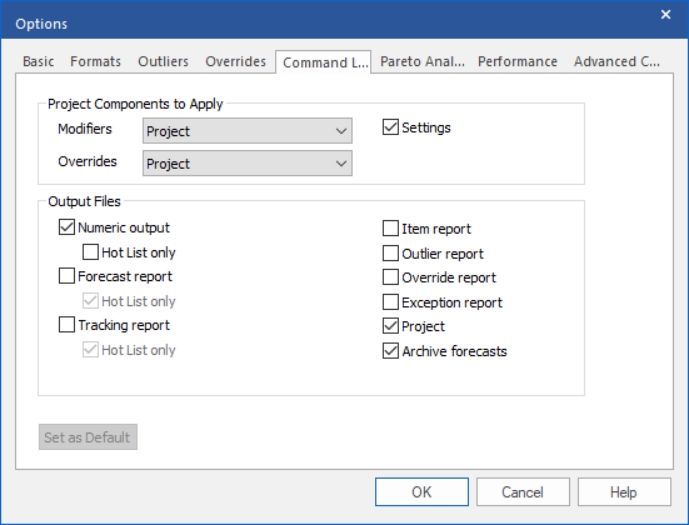Switch to the Performance tab

[x=518, y=62]
